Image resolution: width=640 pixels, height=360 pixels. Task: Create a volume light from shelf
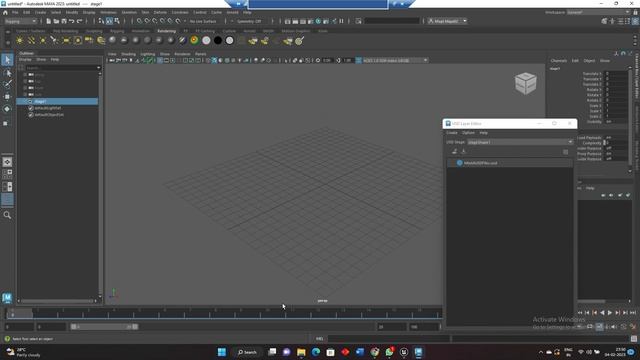coord(78,40)
